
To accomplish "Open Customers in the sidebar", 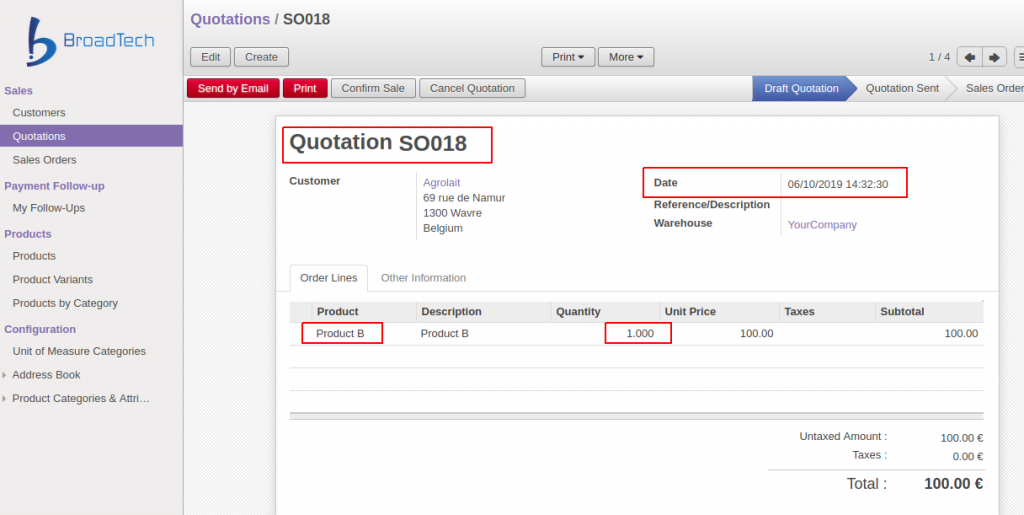I will coord(39,113).
